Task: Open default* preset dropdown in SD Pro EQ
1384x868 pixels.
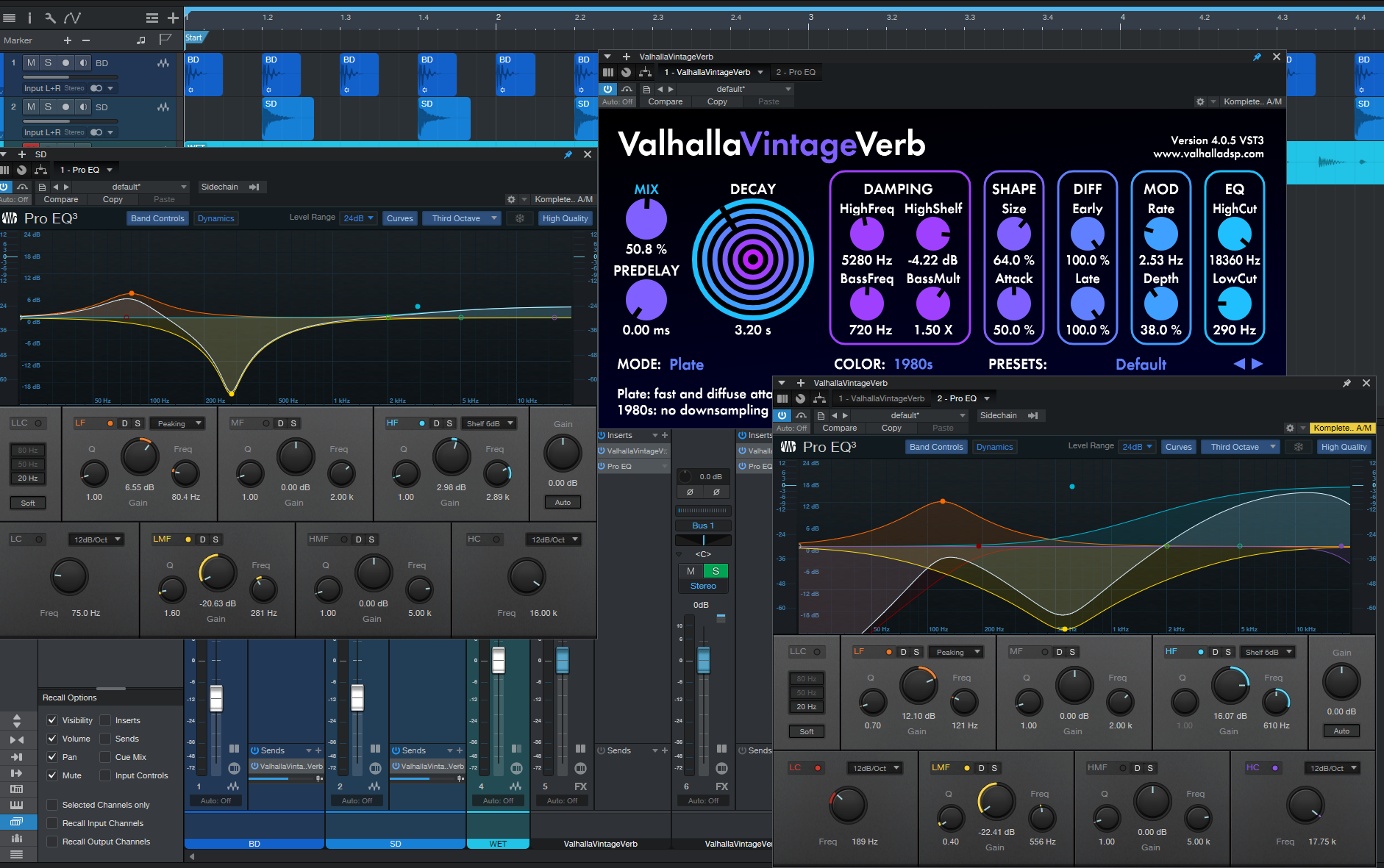Action: tap(129, 187)
